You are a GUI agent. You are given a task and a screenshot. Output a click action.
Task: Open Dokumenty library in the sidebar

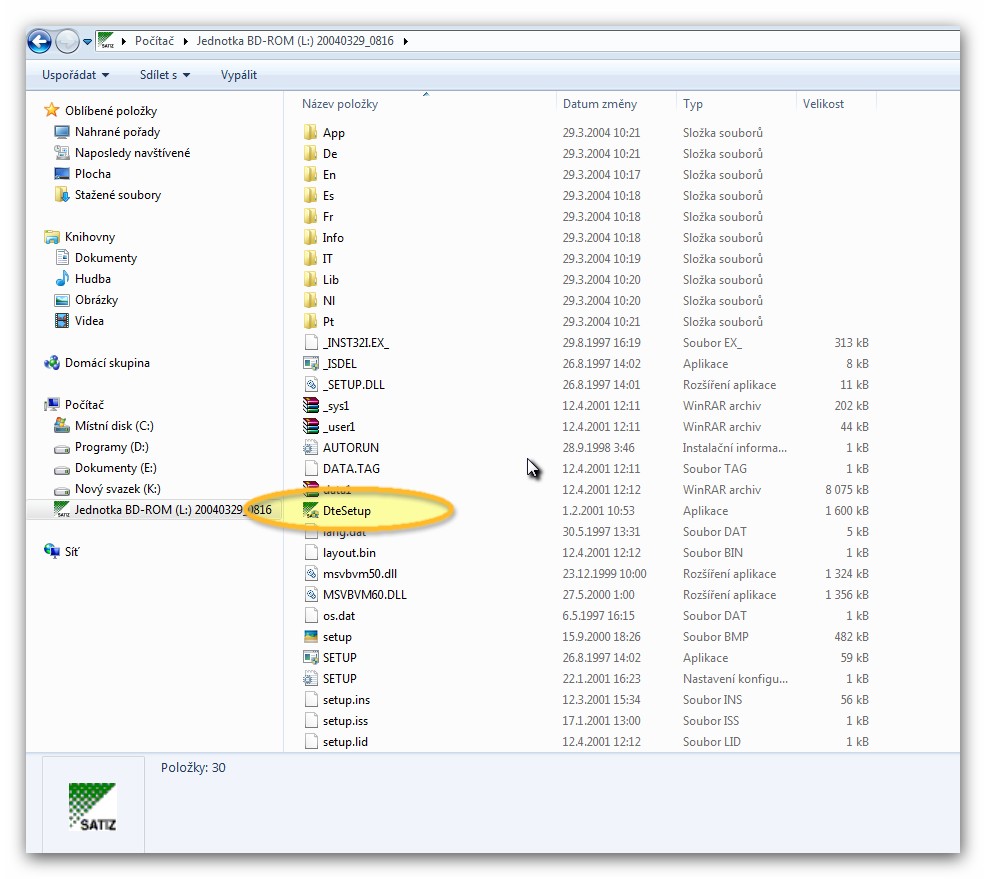106,258
